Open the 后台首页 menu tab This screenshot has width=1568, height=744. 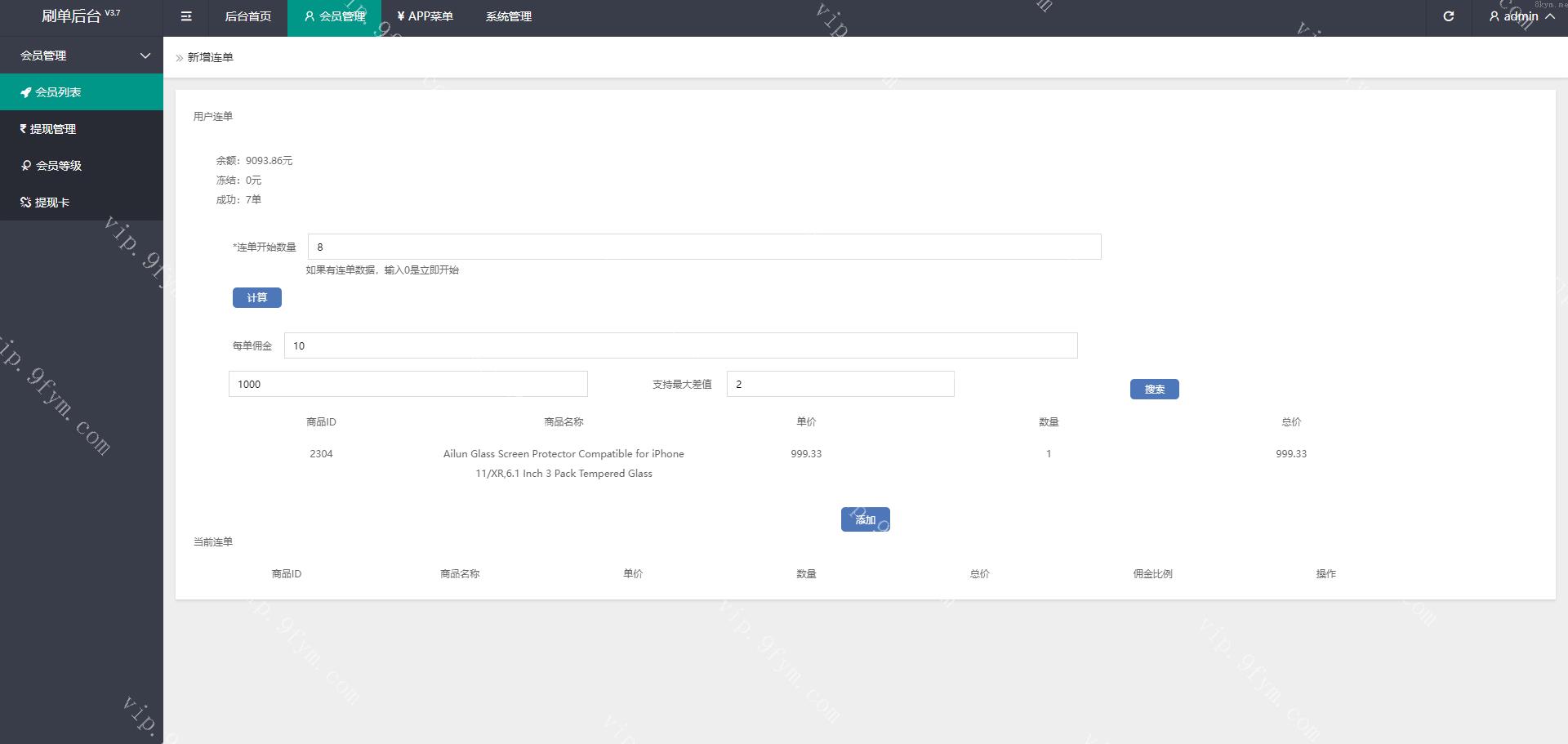(247, 16)
